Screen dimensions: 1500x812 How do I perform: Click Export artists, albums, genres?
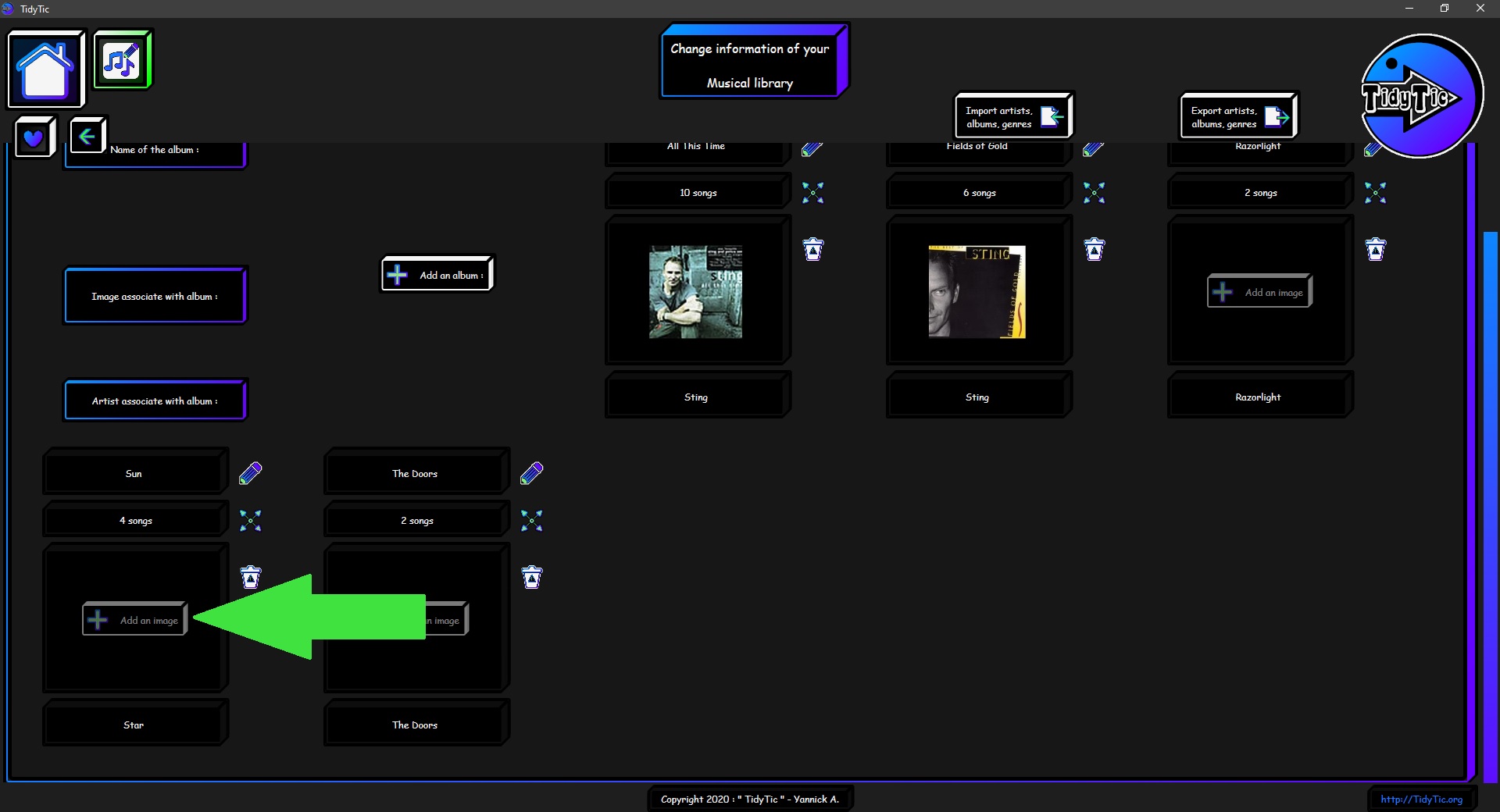click(1239, 116)
